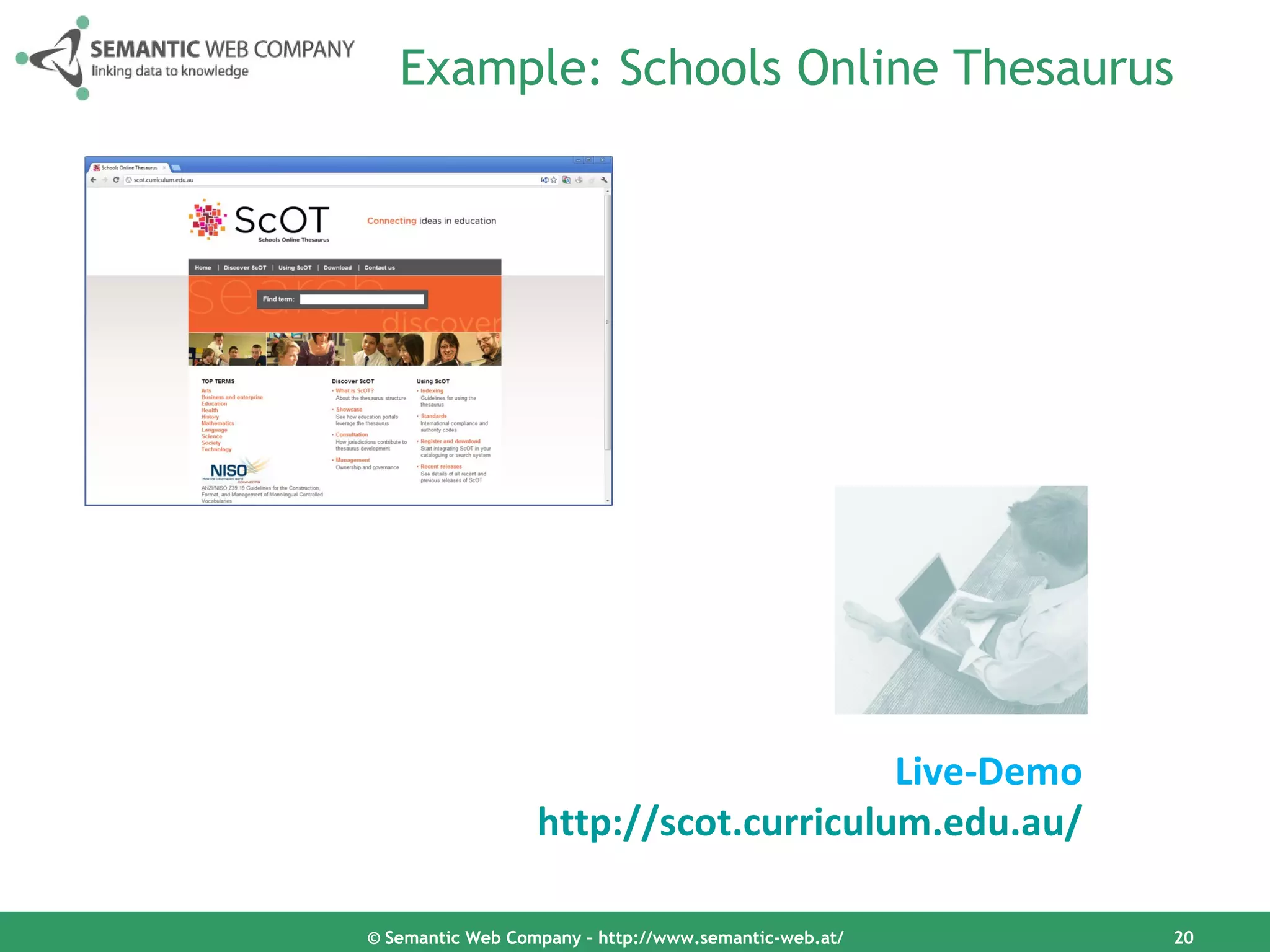
Task: Click the Semantic Web Company logo
Action: point(185,58)
